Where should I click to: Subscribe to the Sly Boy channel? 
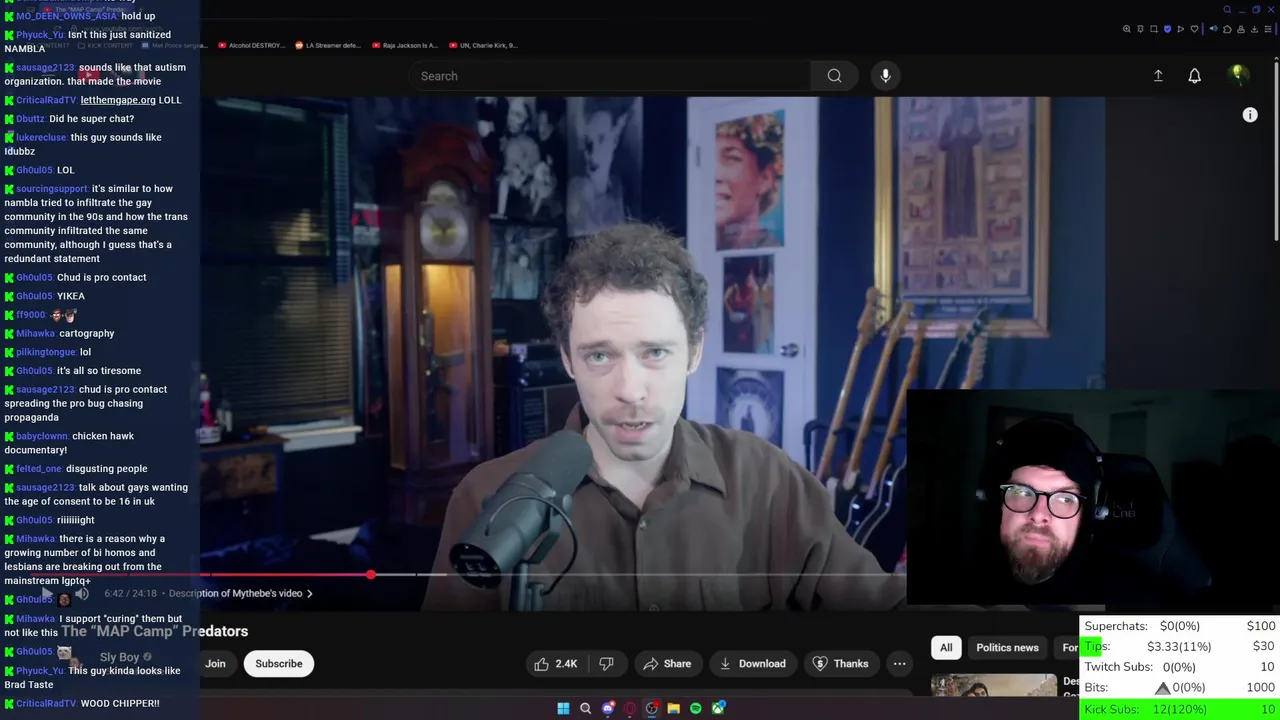[x=279, y=664]
